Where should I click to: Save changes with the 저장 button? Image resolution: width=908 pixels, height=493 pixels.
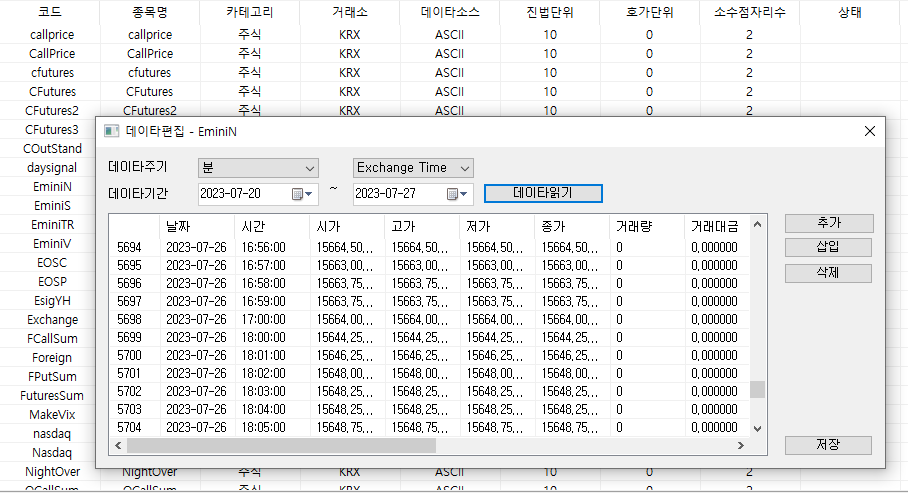[829, 445]
